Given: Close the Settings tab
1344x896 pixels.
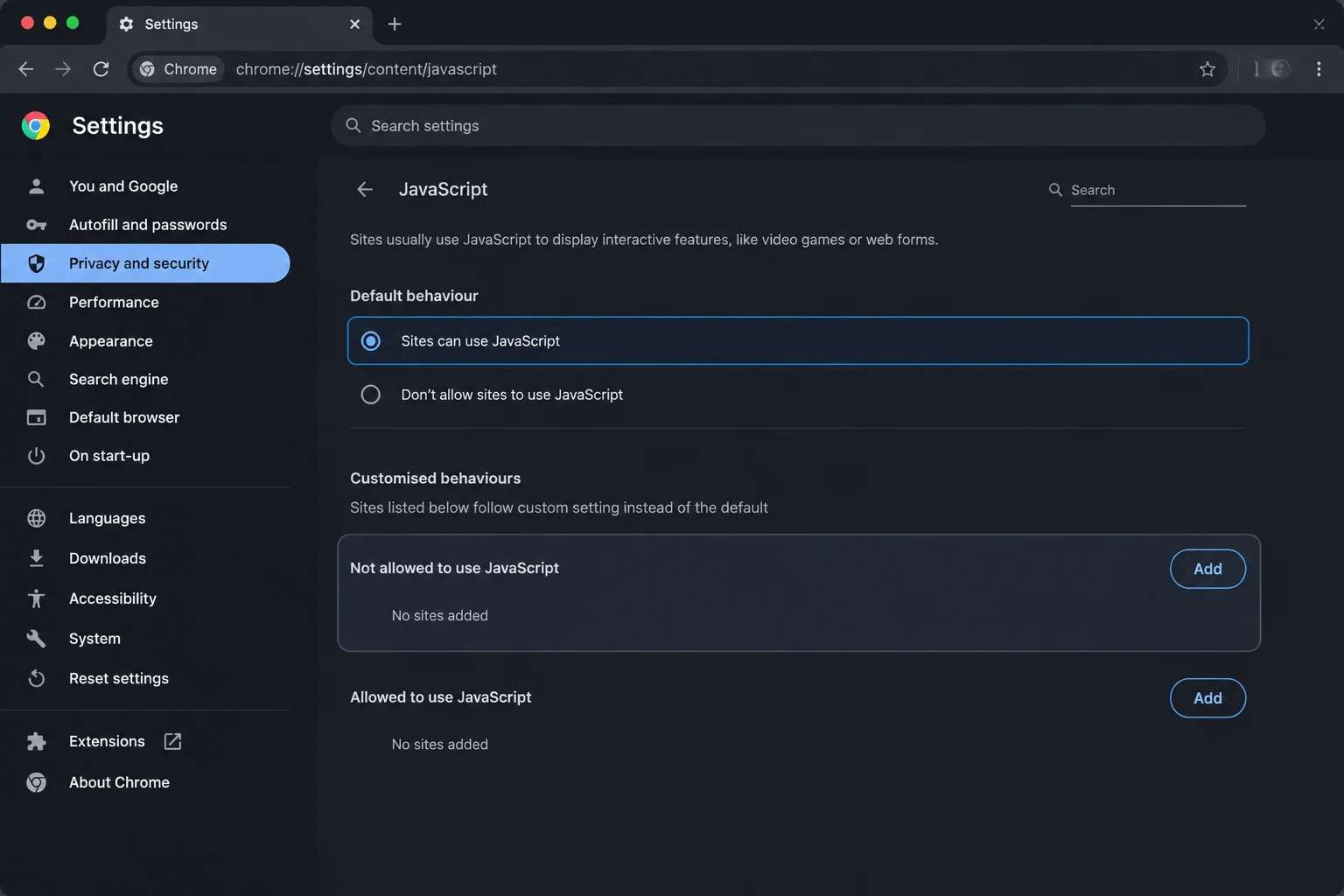Looking at the screenshot, I should coord(354,24).
